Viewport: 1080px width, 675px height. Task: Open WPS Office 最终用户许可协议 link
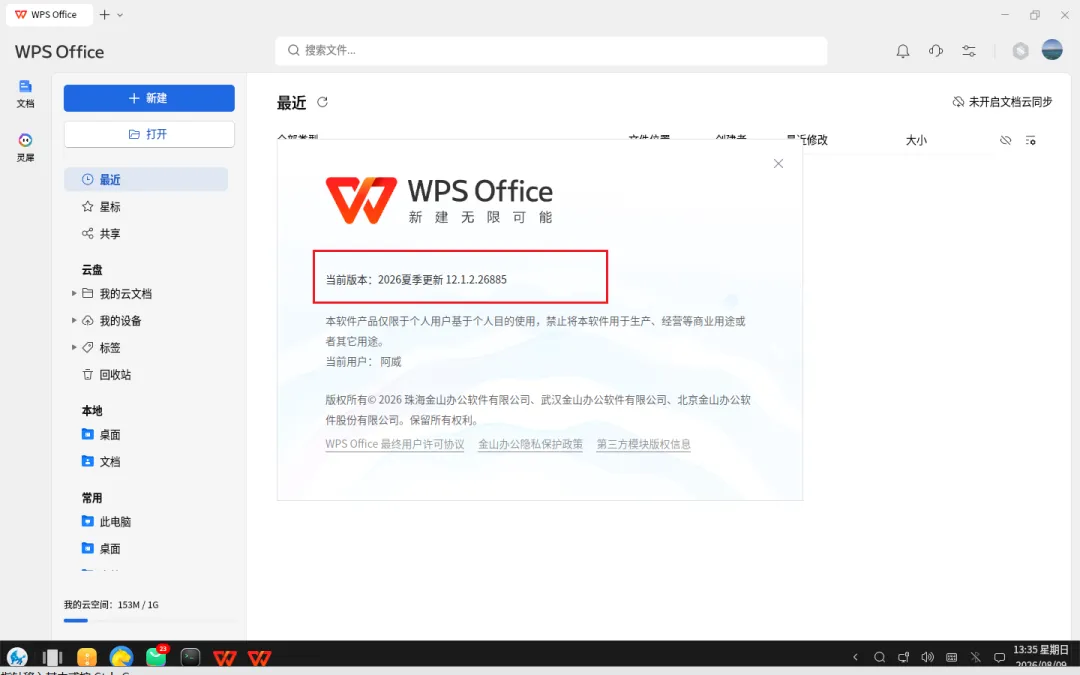[x=395, y=444]
